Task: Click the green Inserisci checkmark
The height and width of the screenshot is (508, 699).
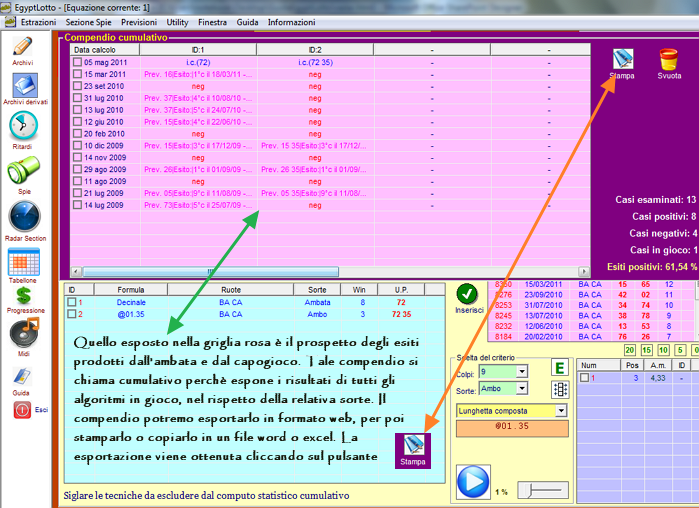Action: point(467,294)
